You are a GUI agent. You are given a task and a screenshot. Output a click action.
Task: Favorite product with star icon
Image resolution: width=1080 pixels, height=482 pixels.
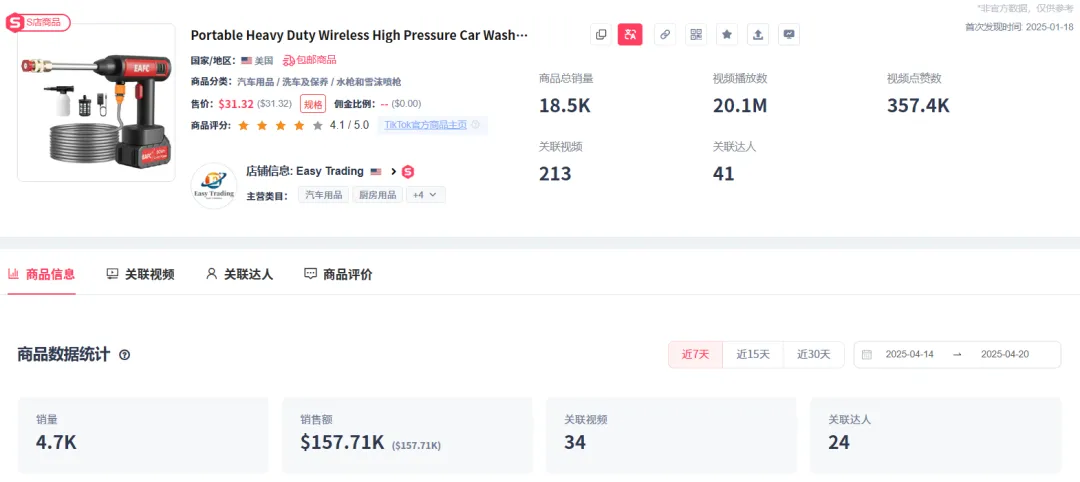pyautogui.click(x=727, y=34)
